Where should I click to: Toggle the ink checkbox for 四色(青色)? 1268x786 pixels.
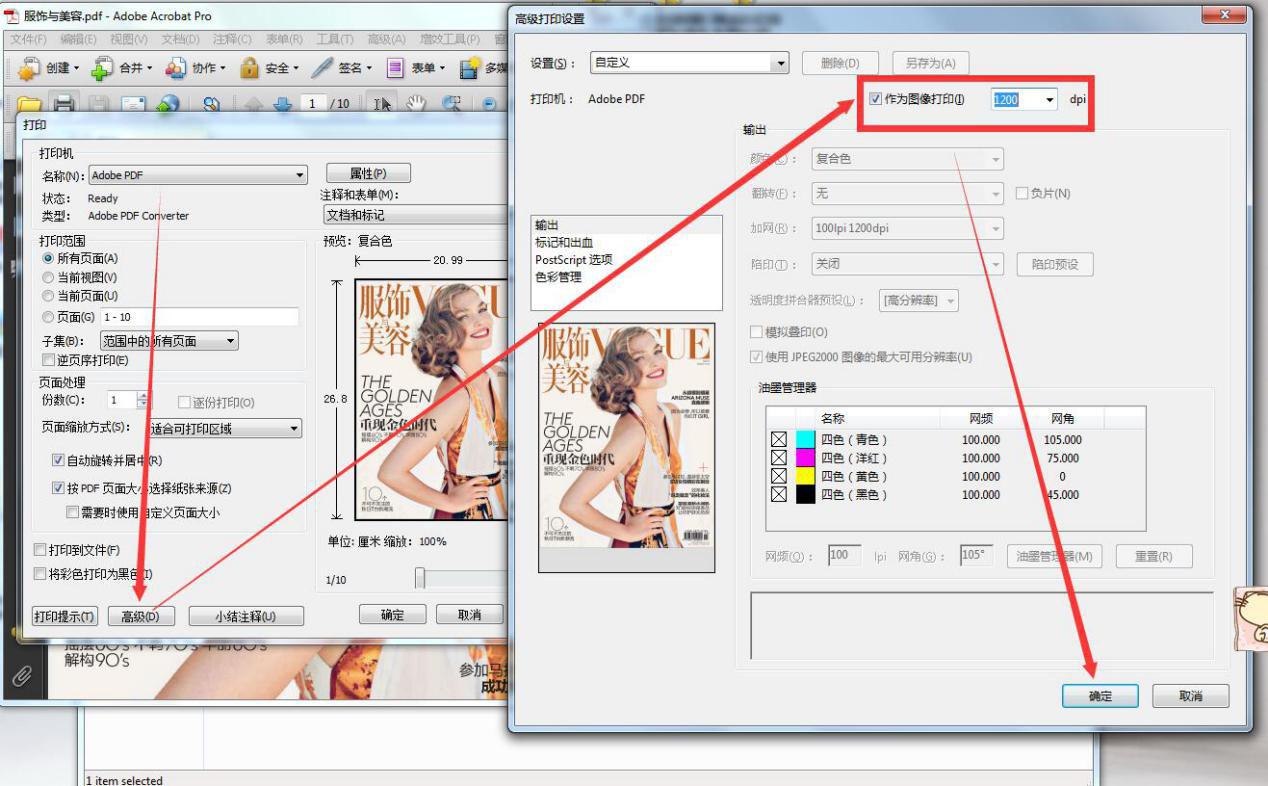tap(778, 440)
